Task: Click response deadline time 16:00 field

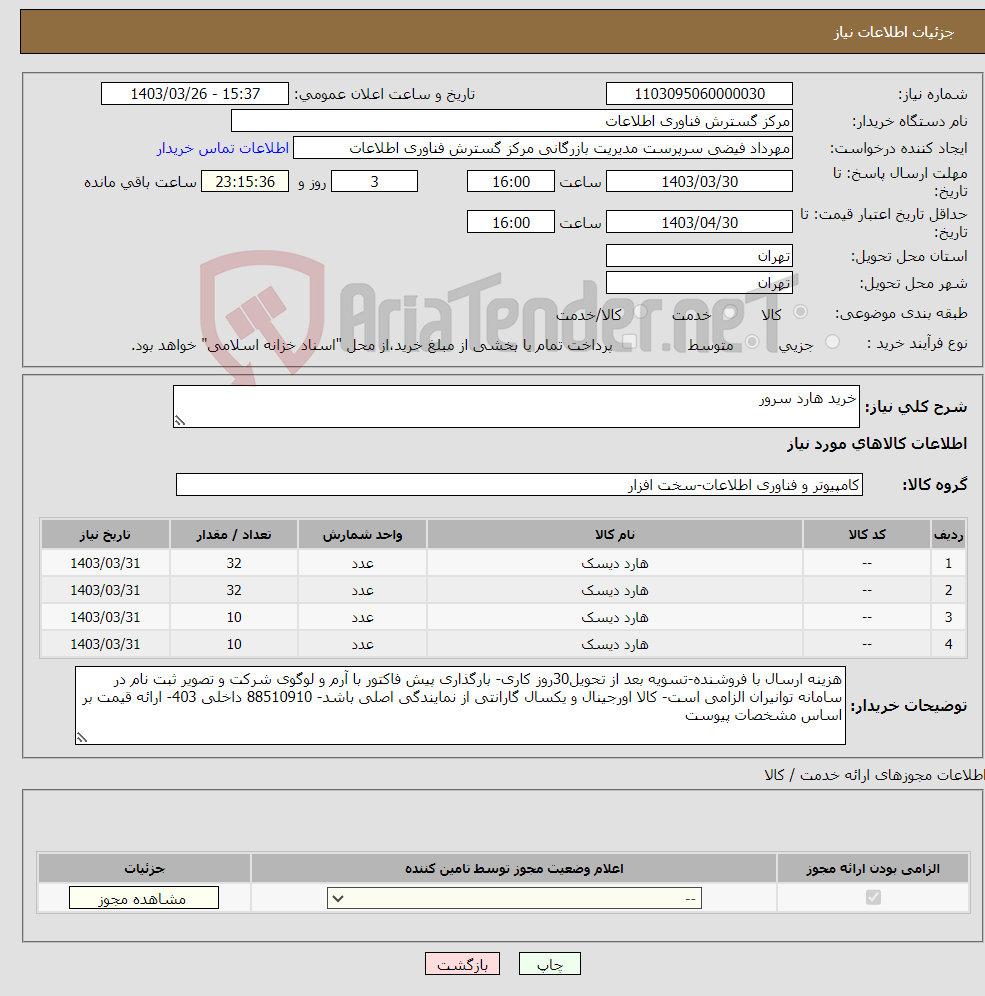Action: pyautogui.click(x=511, y=182)
